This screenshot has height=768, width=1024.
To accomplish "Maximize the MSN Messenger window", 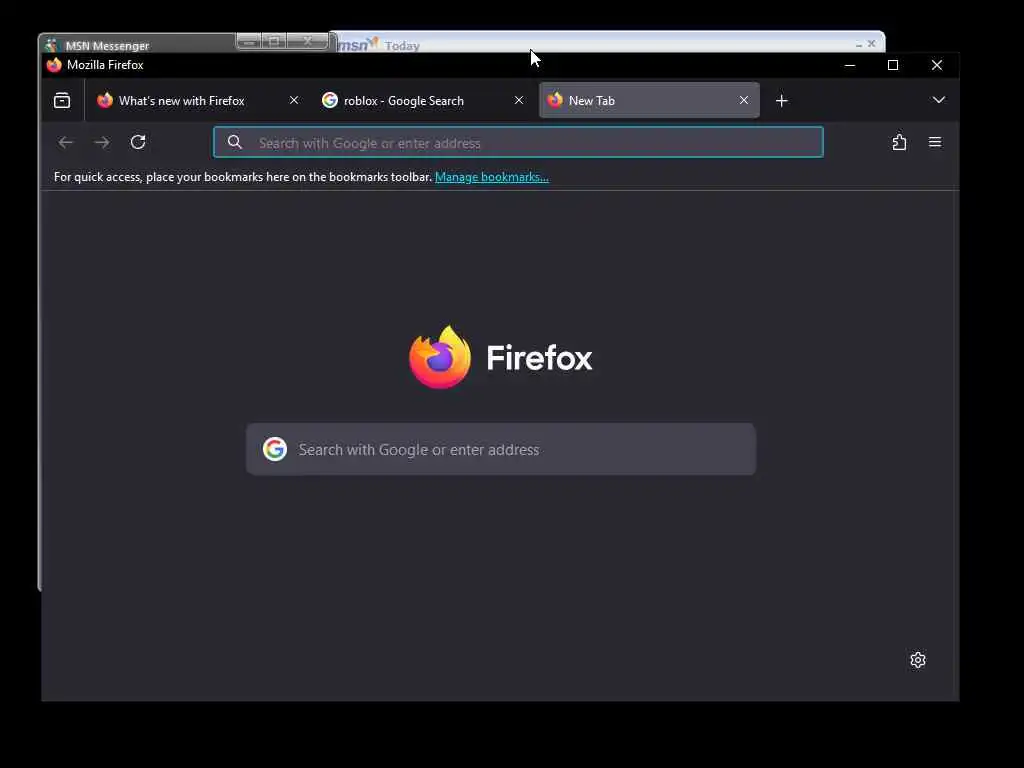I will 275,41.
